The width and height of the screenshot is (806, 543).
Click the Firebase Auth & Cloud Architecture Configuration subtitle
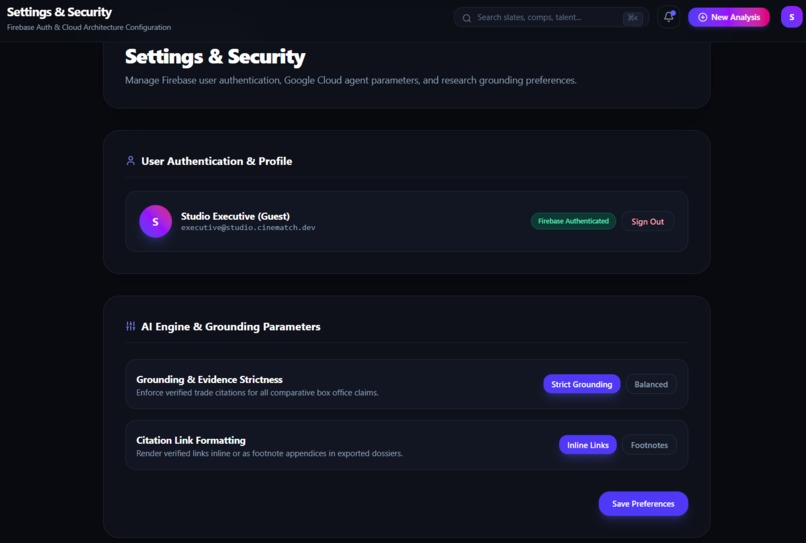[x=89, y=27]
